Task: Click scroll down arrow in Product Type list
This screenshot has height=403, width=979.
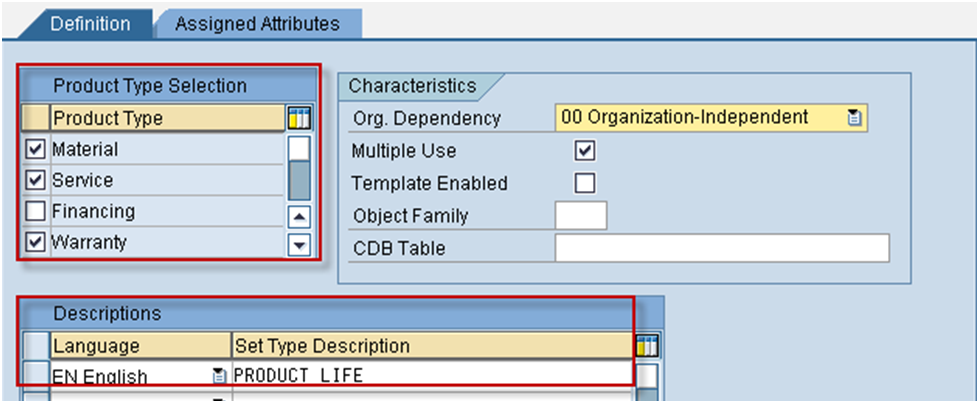Action: (299, 245)
